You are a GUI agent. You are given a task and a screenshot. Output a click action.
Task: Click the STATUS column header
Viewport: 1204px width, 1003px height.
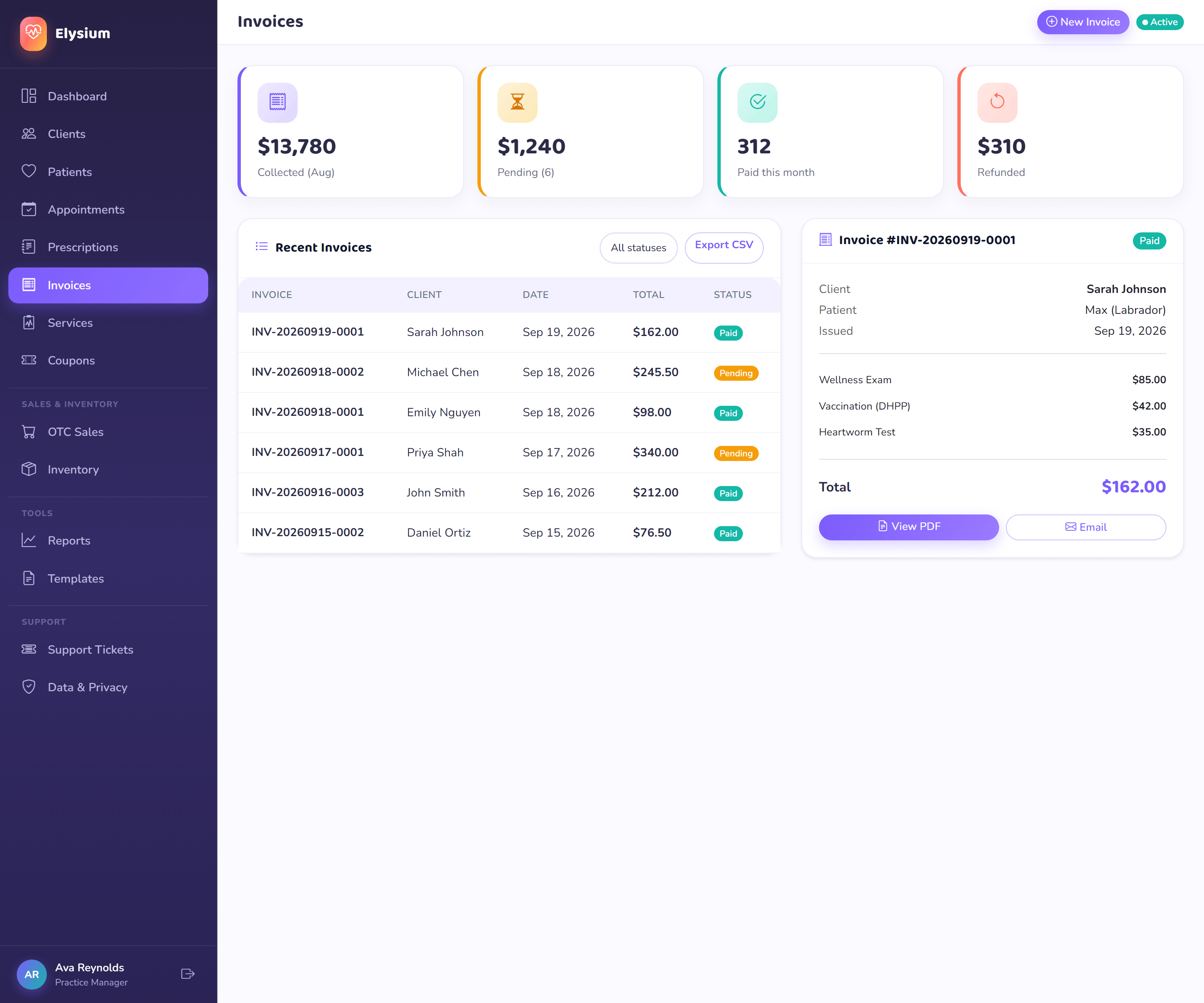[732, 295]
